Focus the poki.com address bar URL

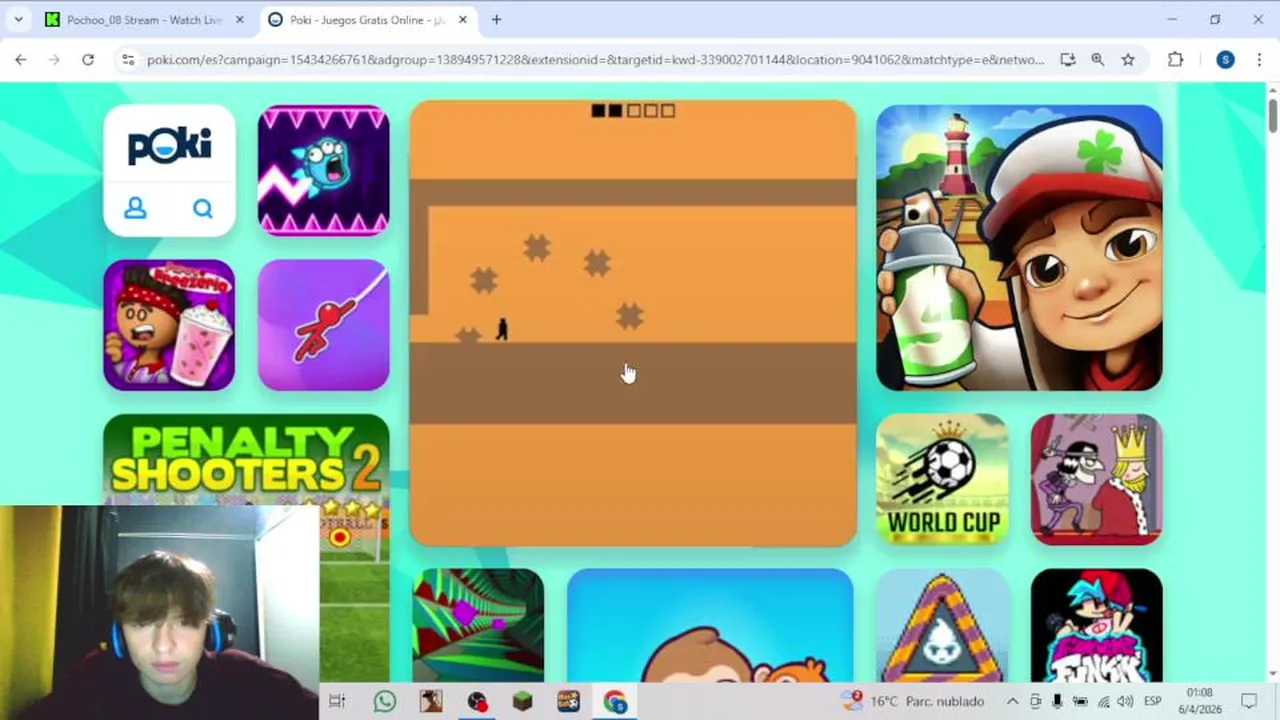click(595, 60)
